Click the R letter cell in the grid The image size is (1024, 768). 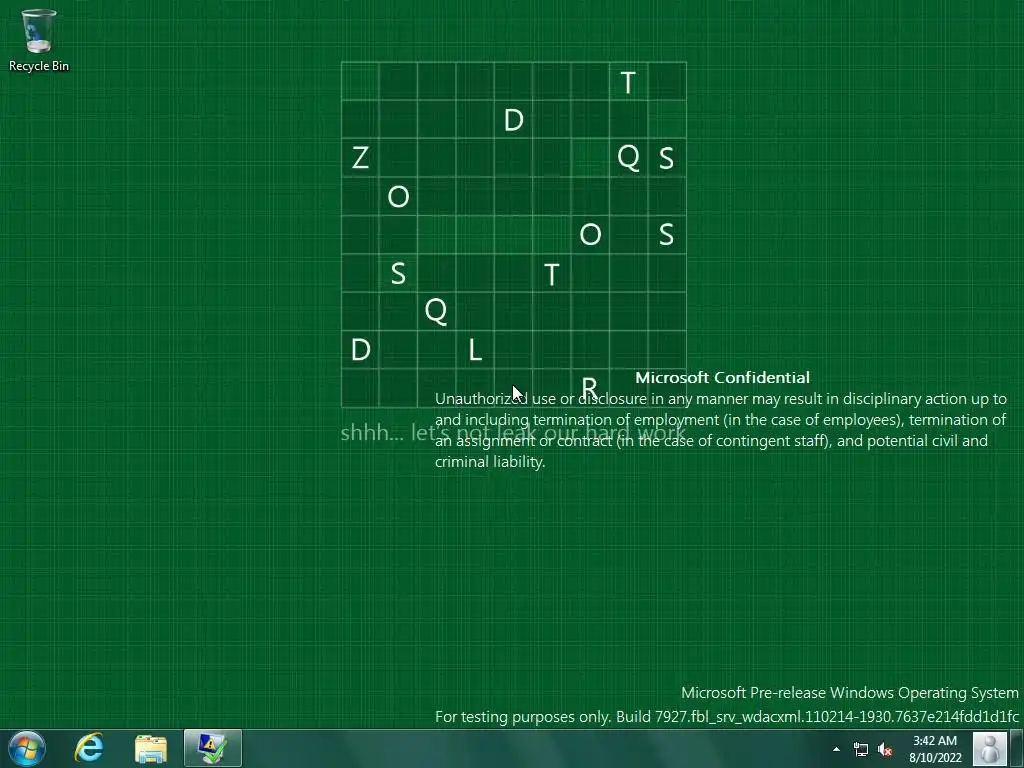[590, 388]
